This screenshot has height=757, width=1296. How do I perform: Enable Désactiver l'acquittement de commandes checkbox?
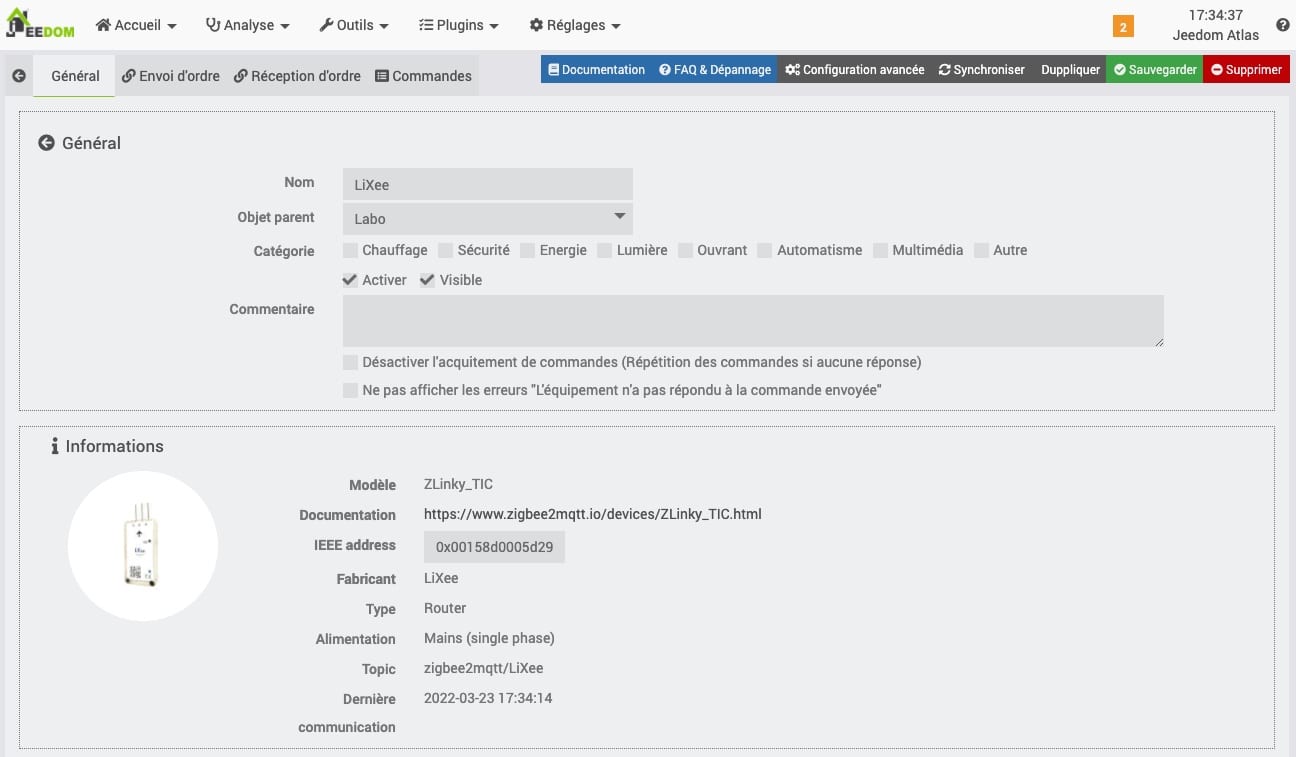tap(350, 362)
